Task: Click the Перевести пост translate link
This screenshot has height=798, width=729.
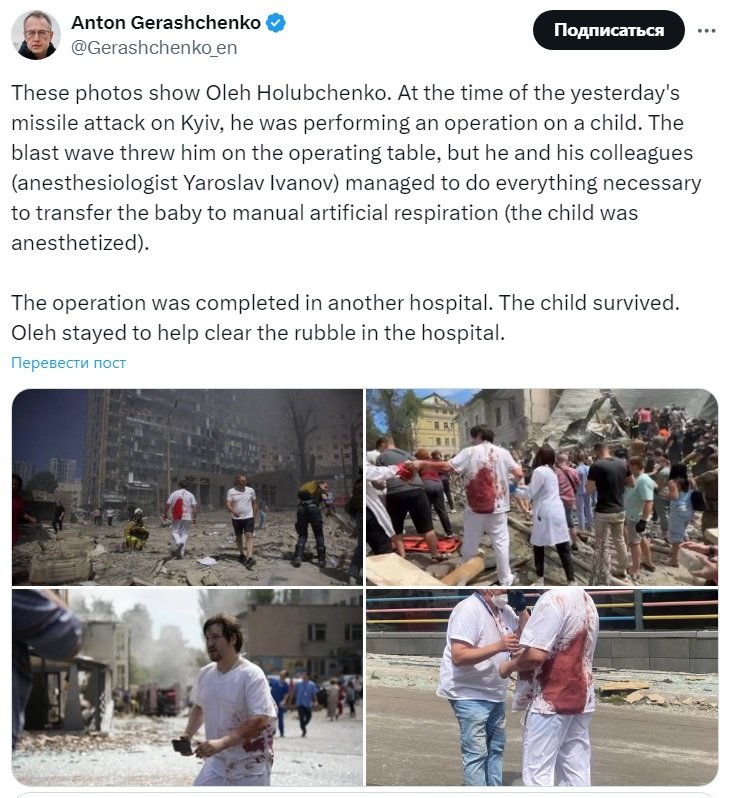Action: (68, 363)
